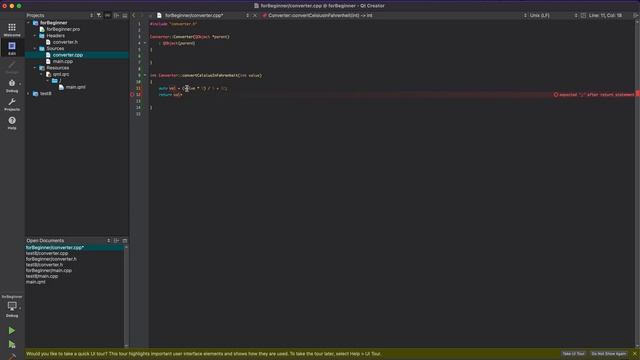Click Take UI Tour button
Screen dimensions: 640x360
coord(573,353)
